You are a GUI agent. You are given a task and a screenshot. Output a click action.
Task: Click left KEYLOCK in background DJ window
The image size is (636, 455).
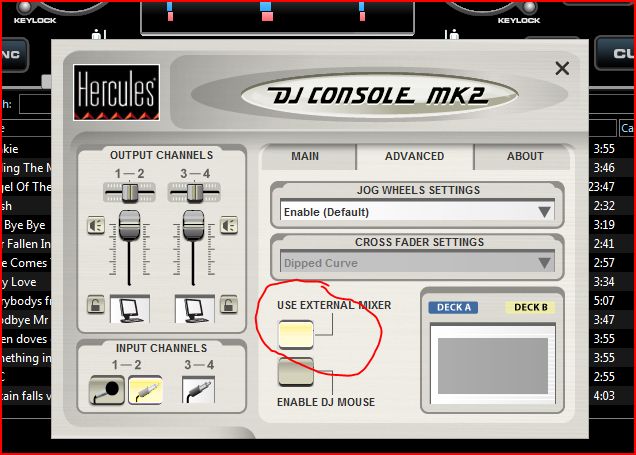tap(35, 20)
